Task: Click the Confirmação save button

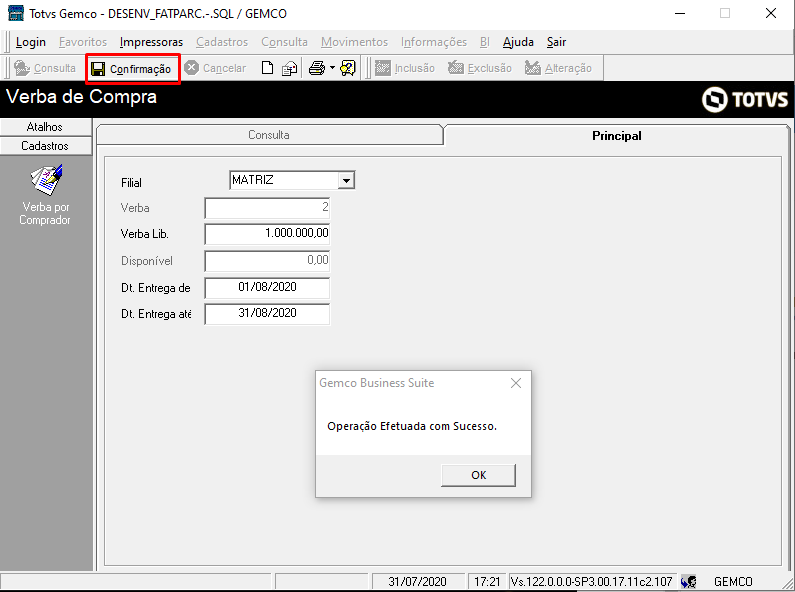Action: pos(133,68)
